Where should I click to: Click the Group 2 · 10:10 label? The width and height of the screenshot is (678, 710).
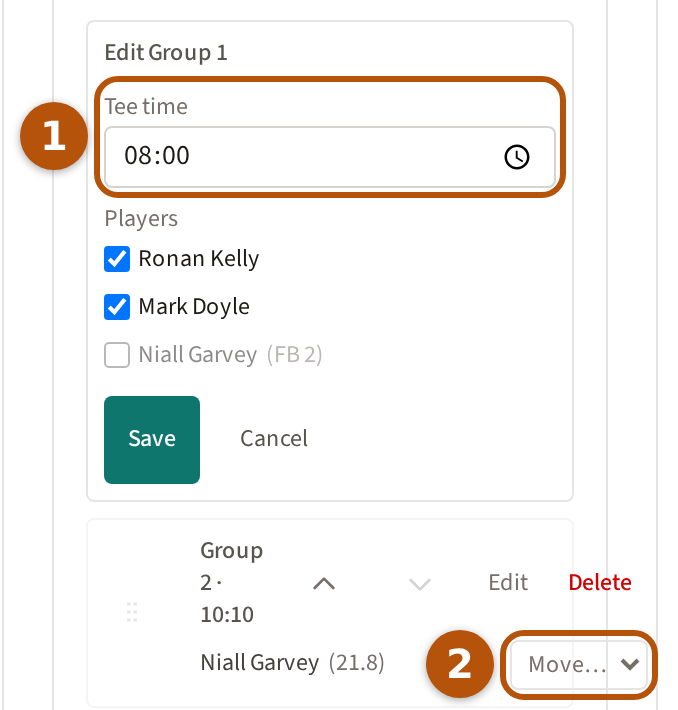[231, 582]
